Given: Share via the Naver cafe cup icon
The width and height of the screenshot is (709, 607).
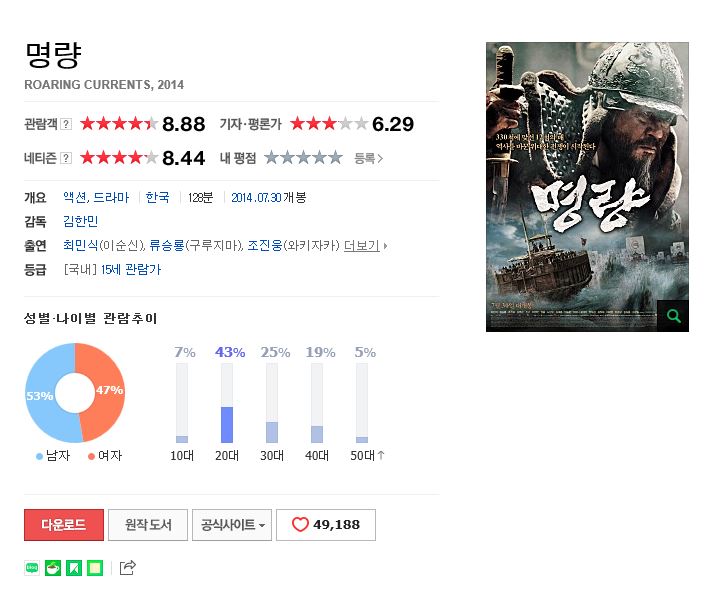Looking at the screenshot, I should pyautogui.click(x=53, y=568).
